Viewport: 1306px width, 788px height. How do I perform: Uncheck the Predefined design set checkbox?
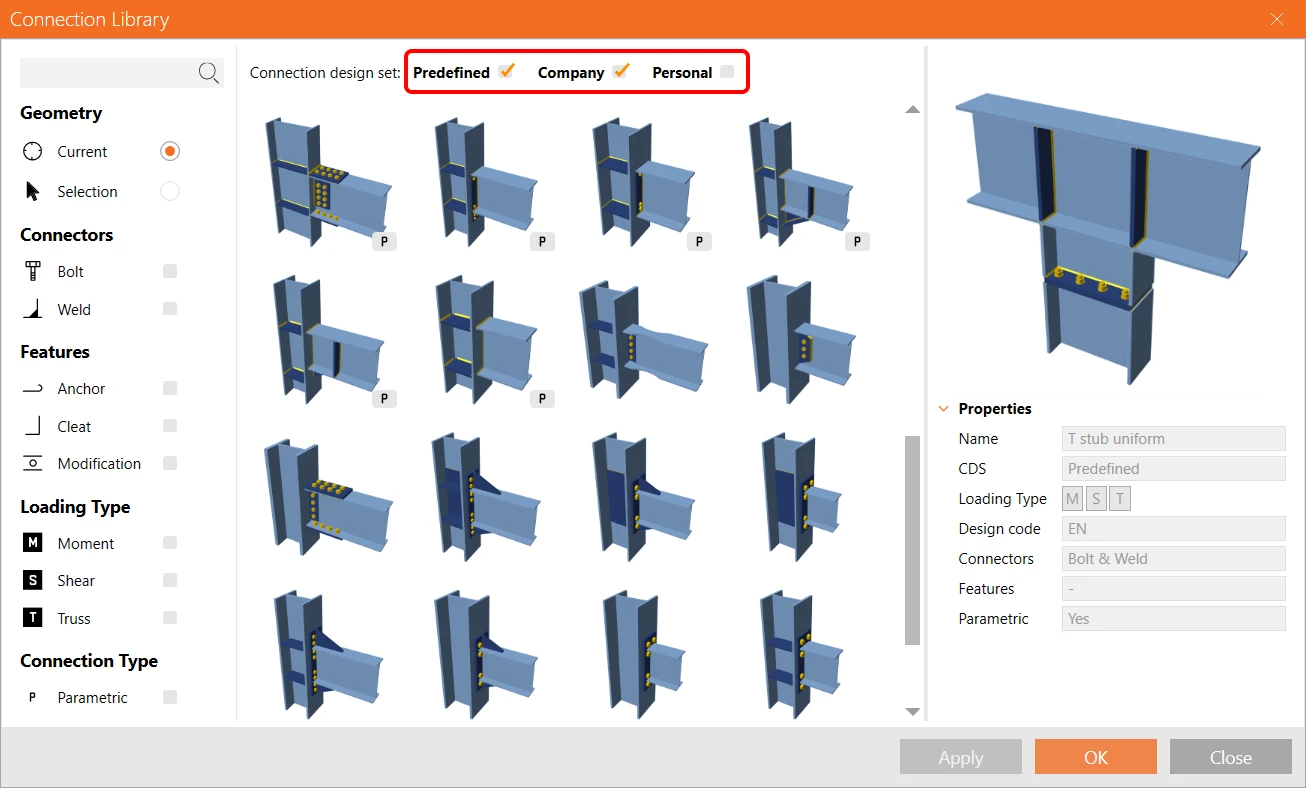coord(506,71)
